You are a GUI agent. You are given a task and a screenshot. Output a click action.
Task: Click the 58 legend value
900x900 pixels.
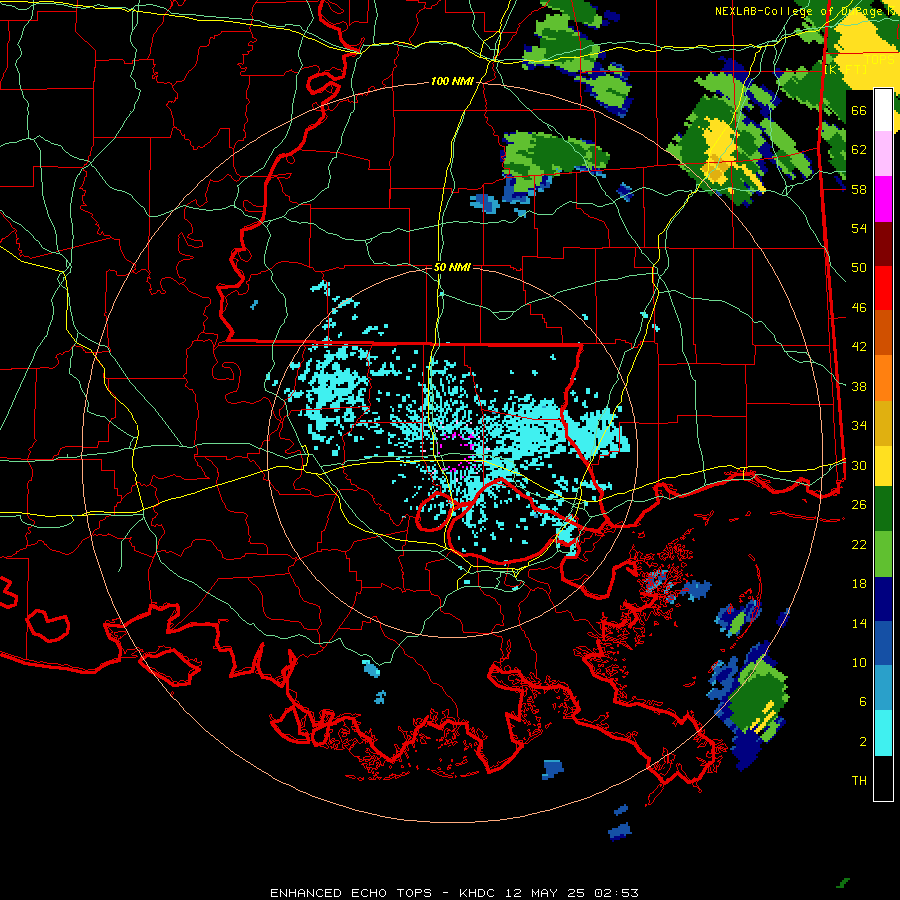(x=859, y=189)
